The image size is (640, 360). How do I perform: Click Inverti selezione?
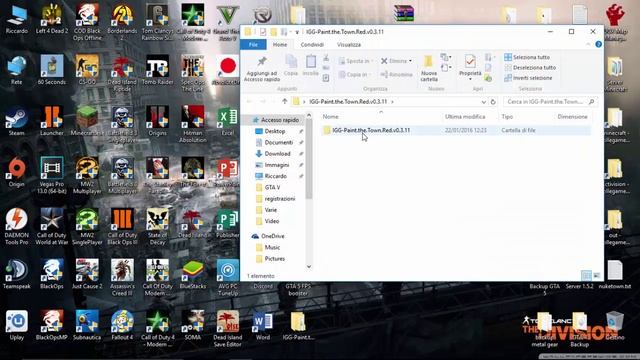528,78
